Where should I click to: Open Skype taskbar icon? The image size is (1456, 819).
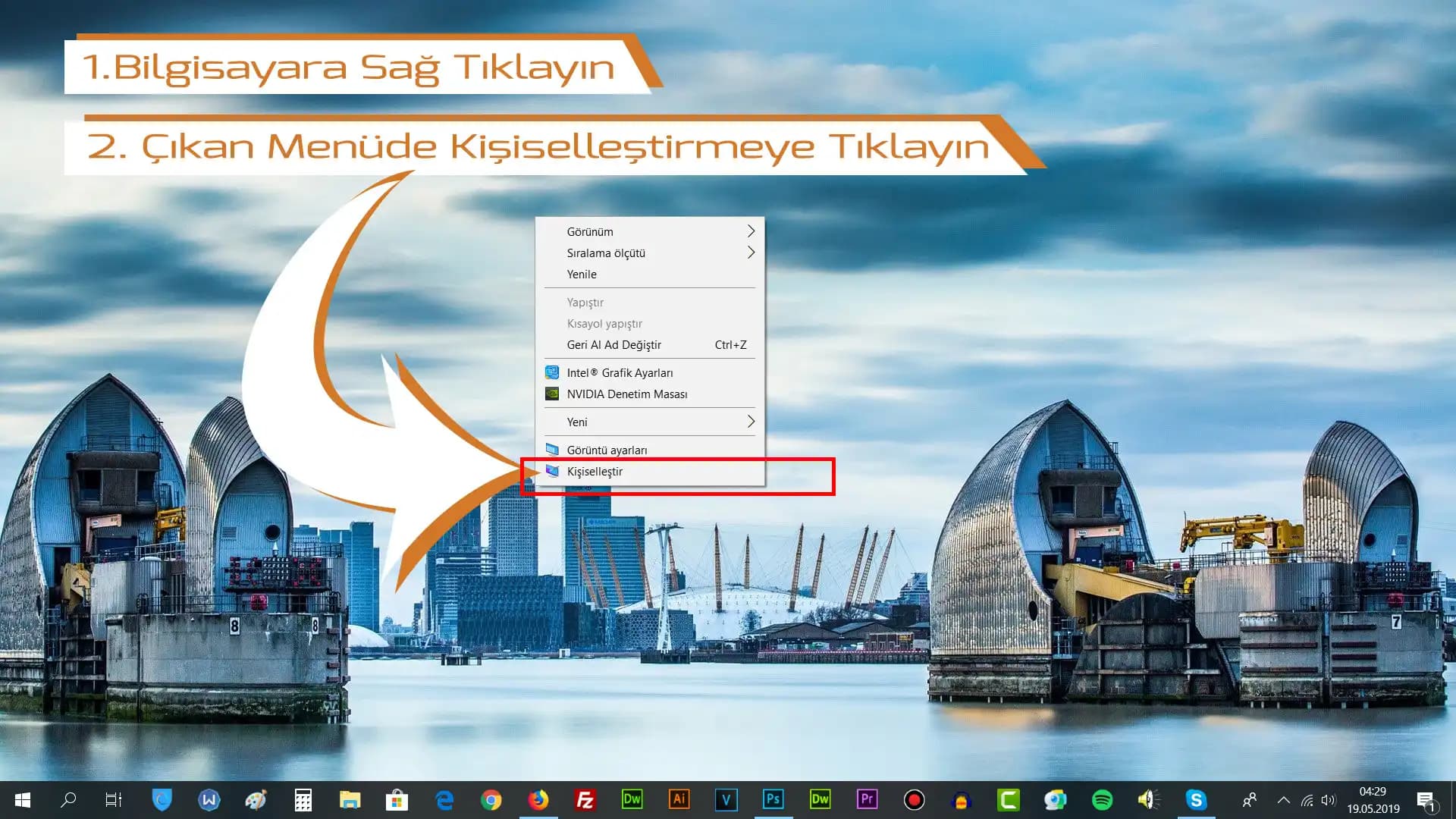[x=1196, y=800]
